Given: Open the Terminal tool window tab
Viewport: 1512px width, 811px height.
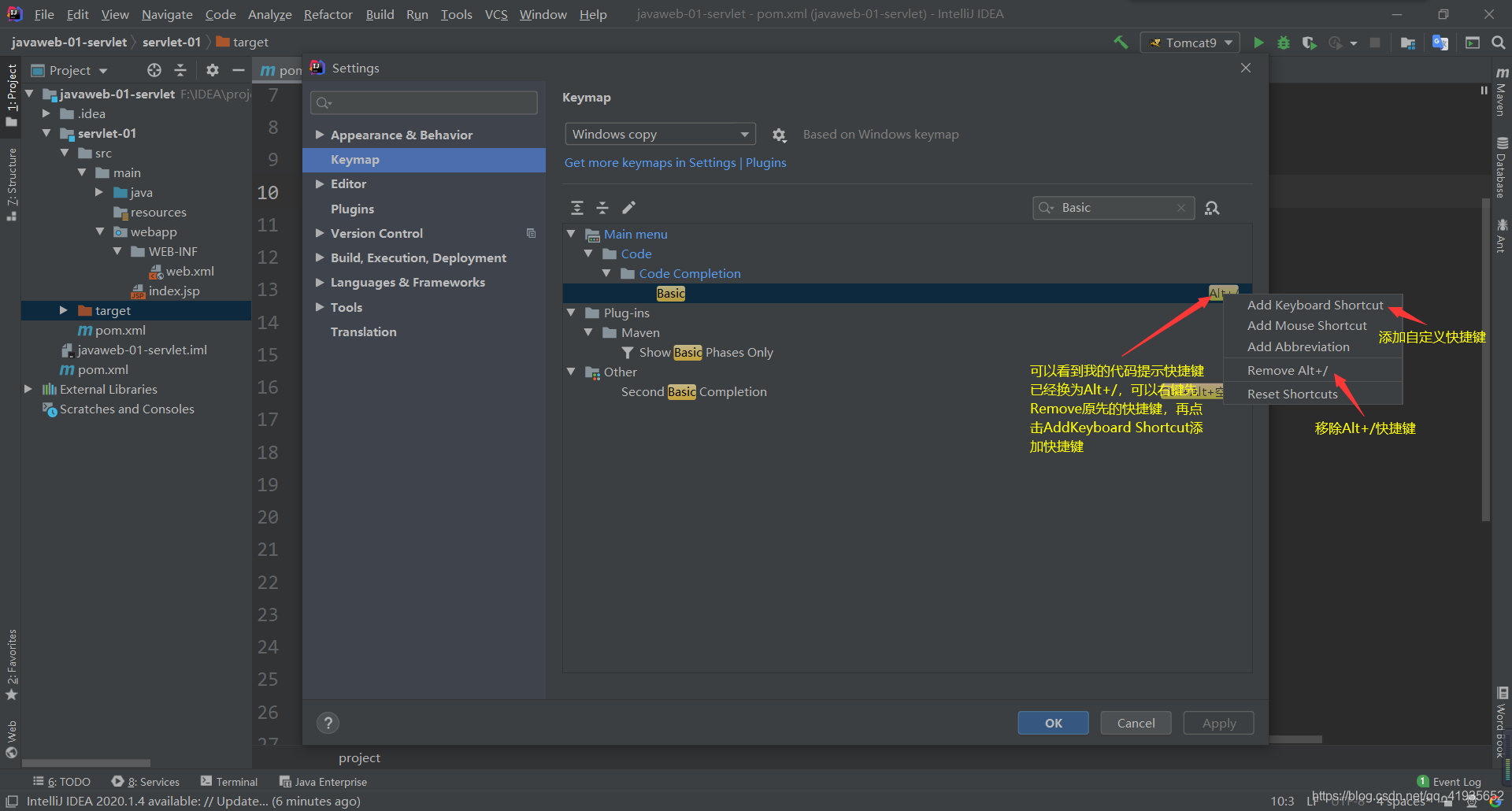Looking at the screenshot, I should coord(229,782).
